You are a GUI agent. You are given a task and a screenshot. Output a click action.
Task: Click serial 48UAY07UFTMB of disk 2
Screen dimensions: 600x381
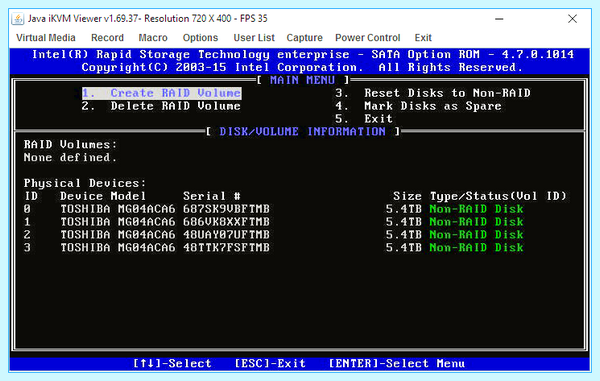(226, 235)
